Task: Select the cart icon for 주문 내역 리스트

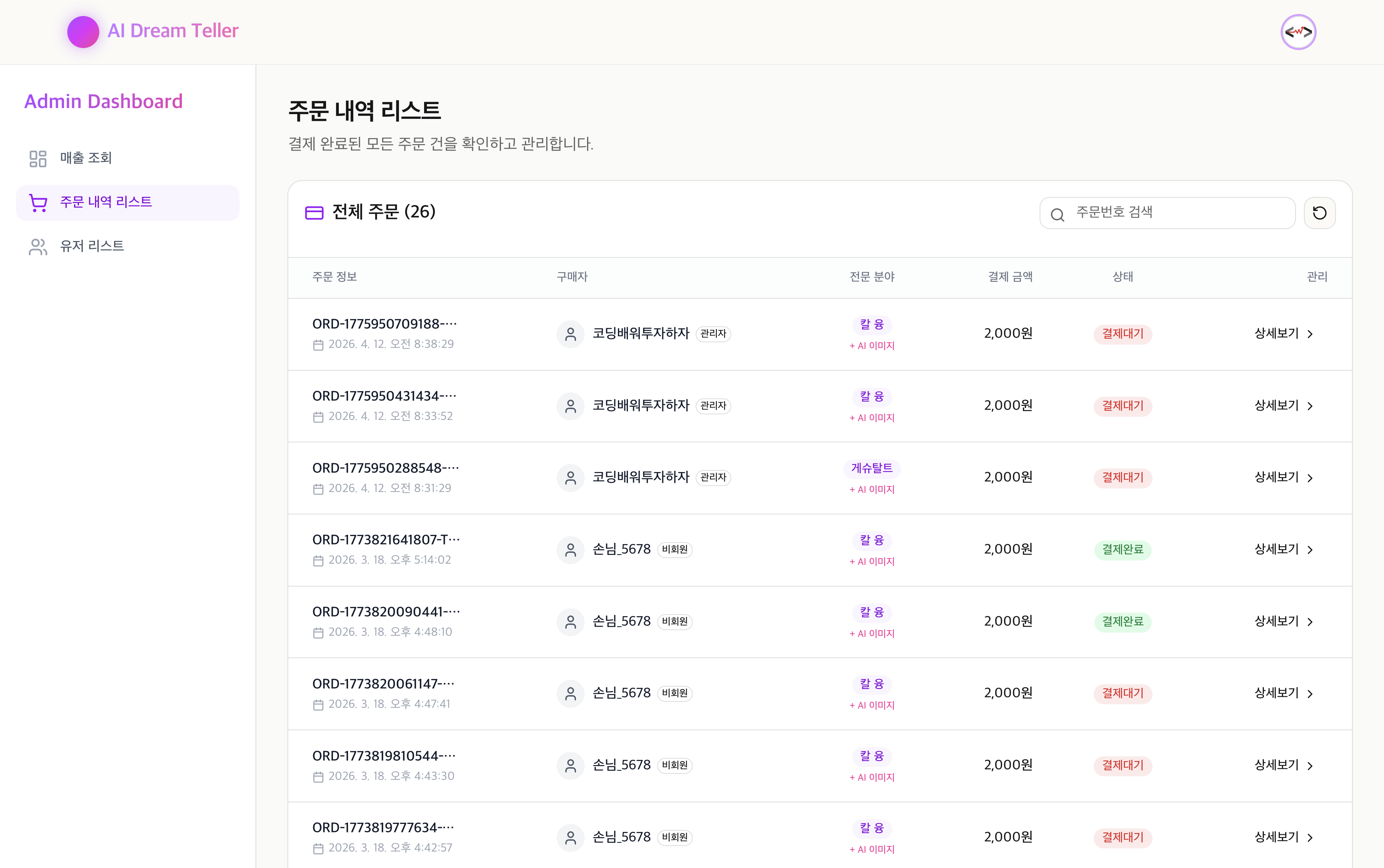Action: pyautogui.click(x=37, y=202)
